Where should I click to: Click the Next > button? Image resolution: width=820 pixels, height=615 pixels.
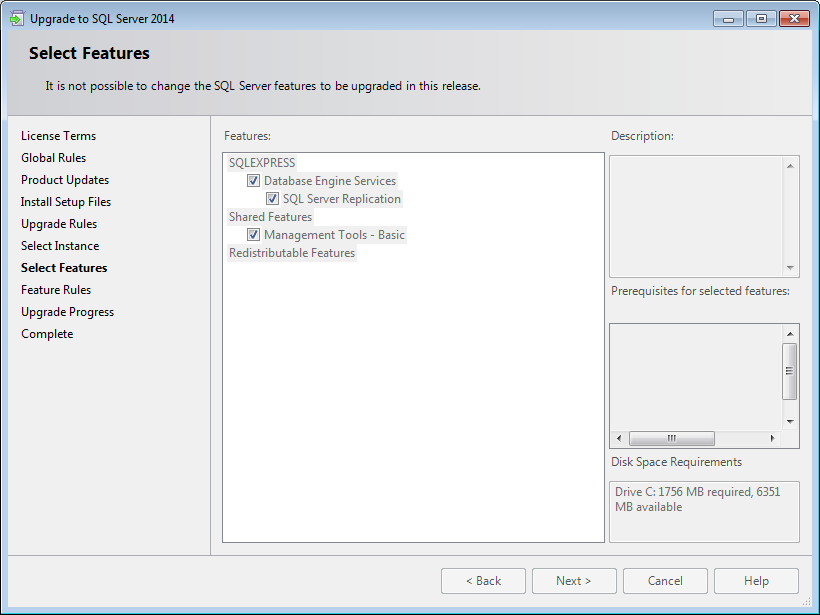tap(574, 581)
